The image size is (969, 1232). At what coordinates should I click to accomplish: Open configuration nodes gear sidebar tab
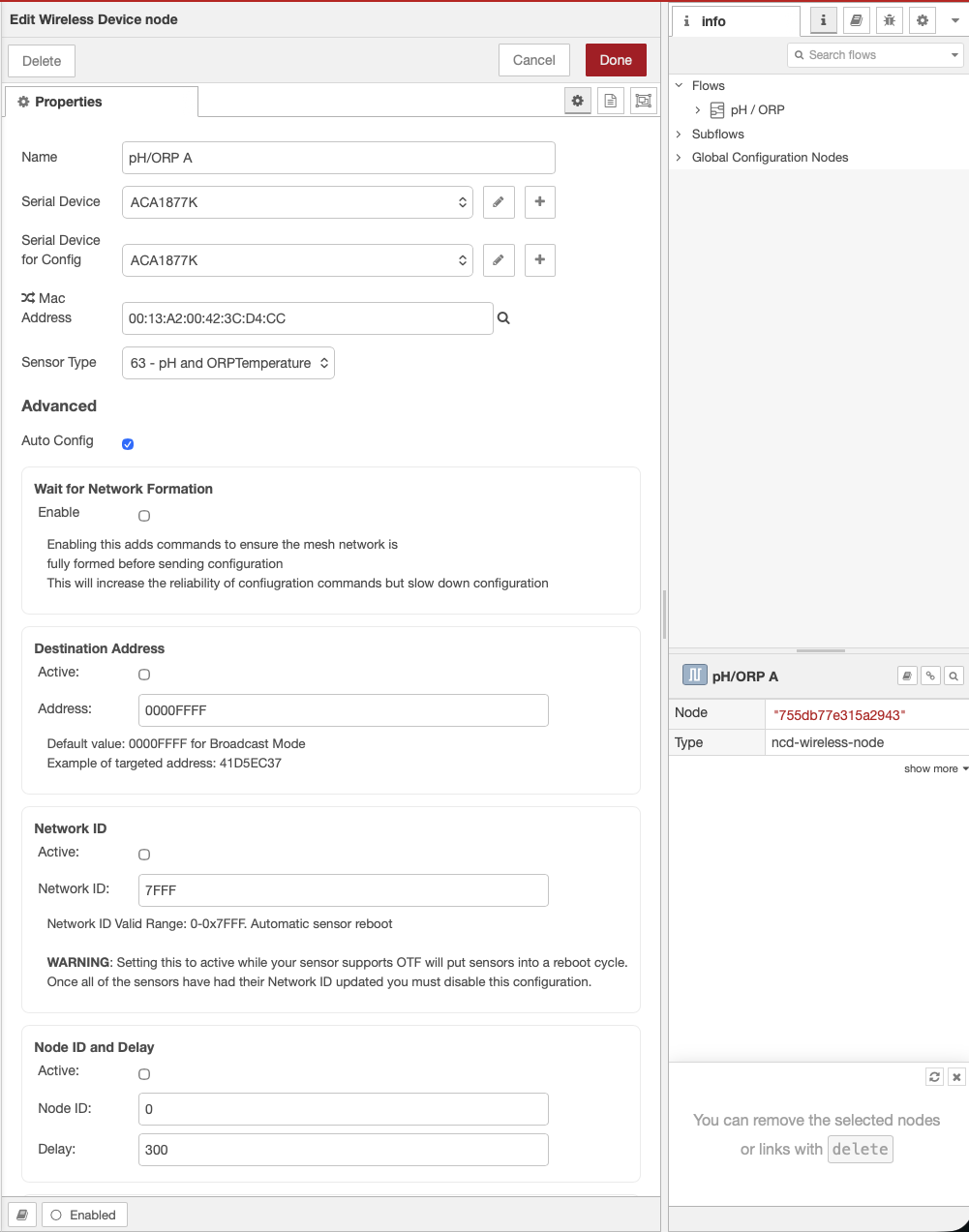coord(922,20)
